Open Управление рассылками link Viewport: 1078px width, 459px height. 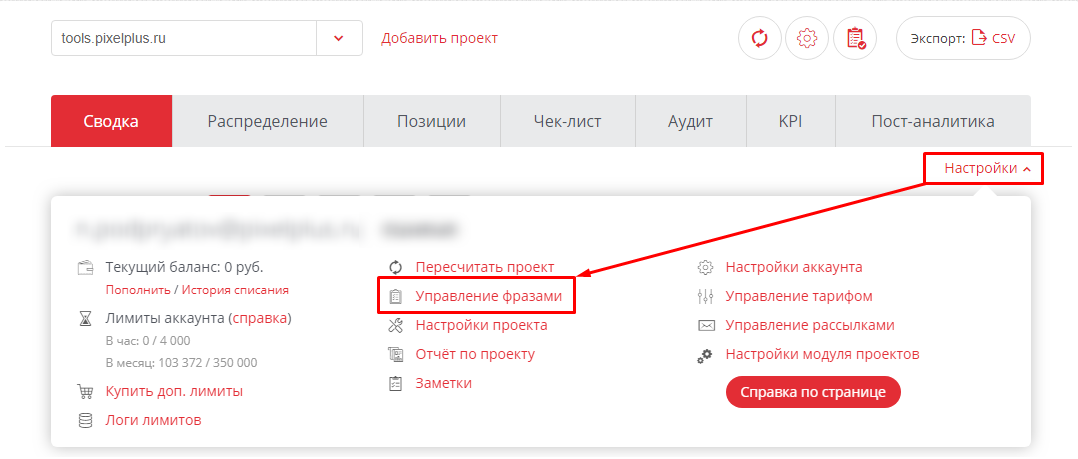tap(810, 325)
